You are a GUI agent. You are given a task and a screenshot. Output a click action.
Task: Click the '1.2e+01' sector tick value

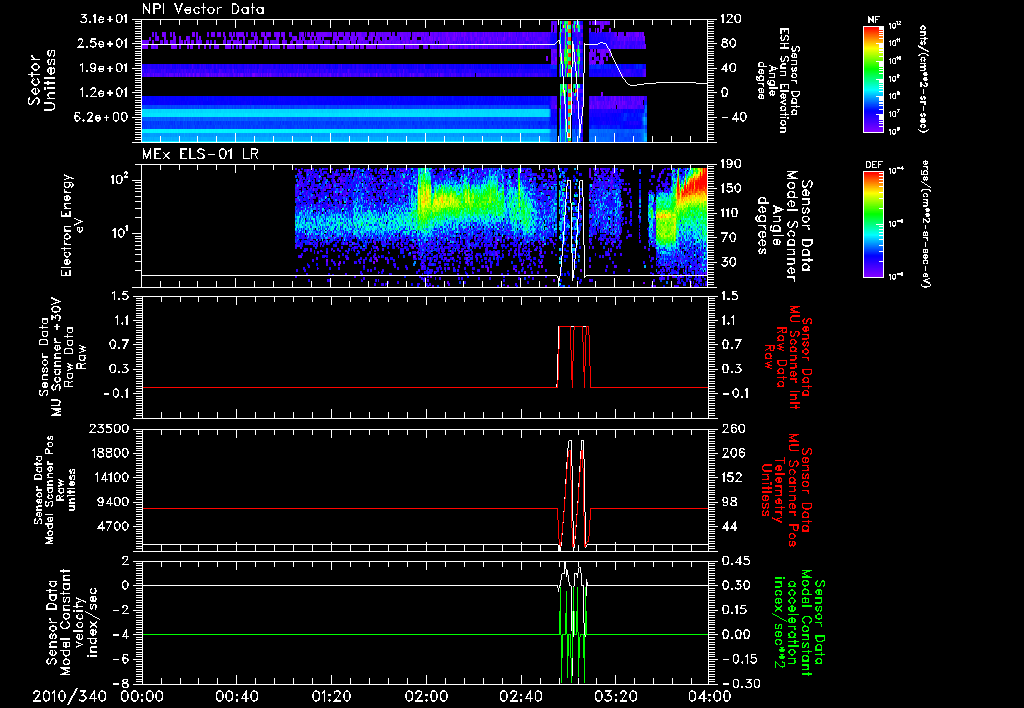pyautogui.click(x=104, y=93)
